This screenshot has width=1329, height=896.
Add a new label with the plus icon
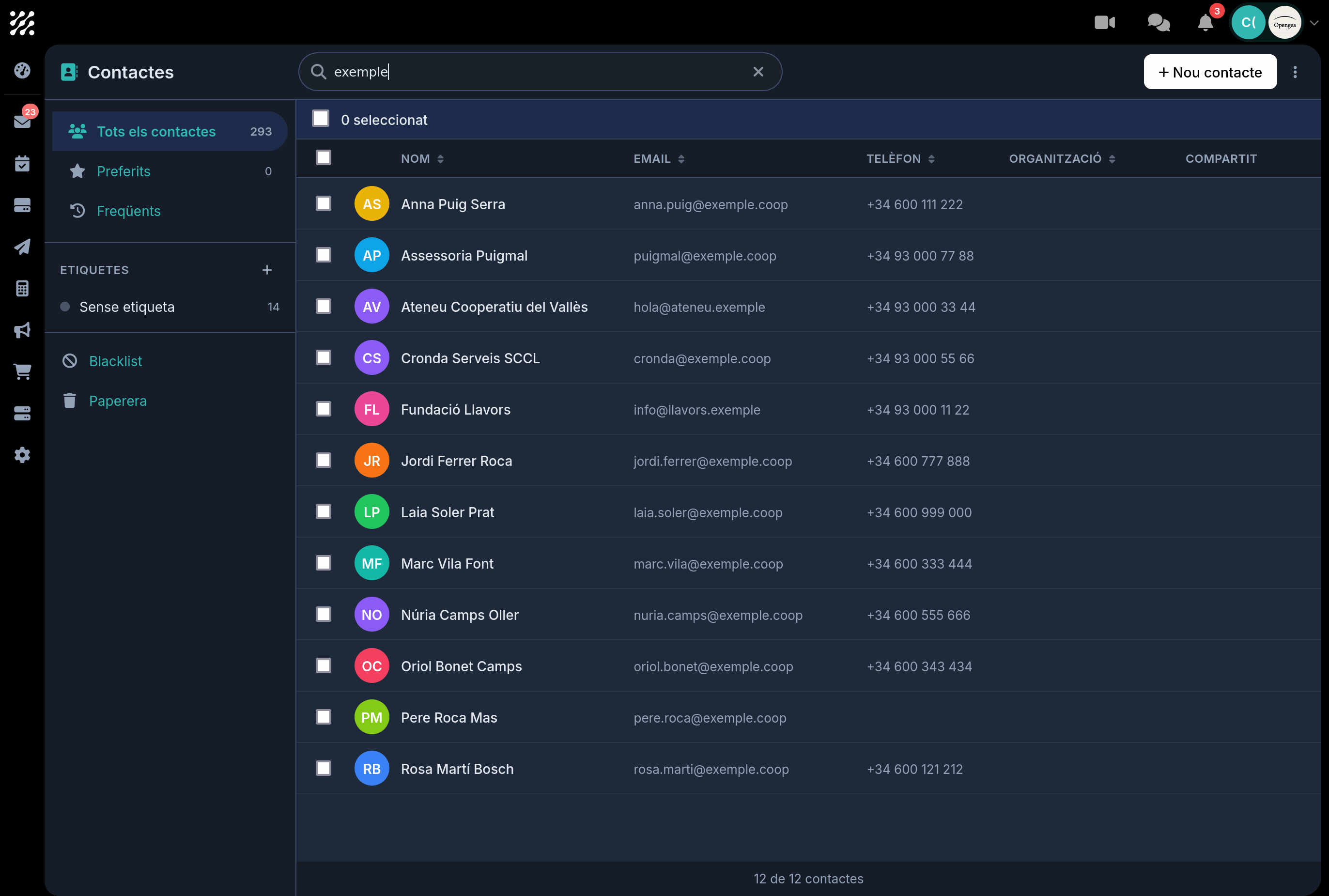pyautogui.click(x=267, y=270)
